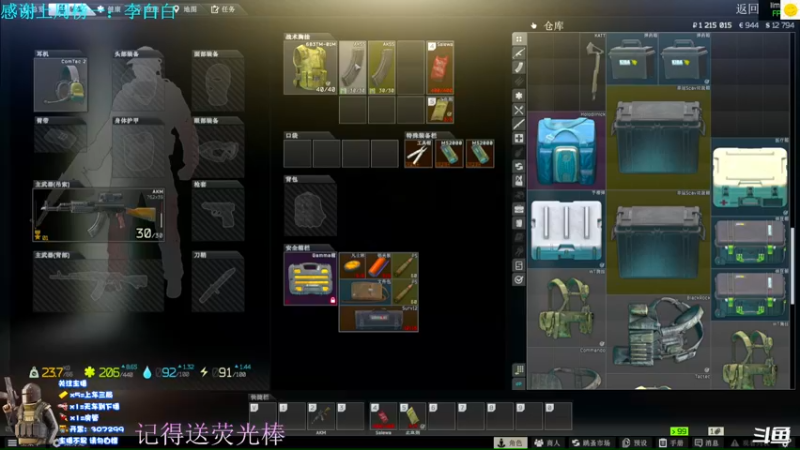This screenshot has height=450, width=800.
Task: Open the 手册 handbook bottom tab
Action: click(671, 443)
